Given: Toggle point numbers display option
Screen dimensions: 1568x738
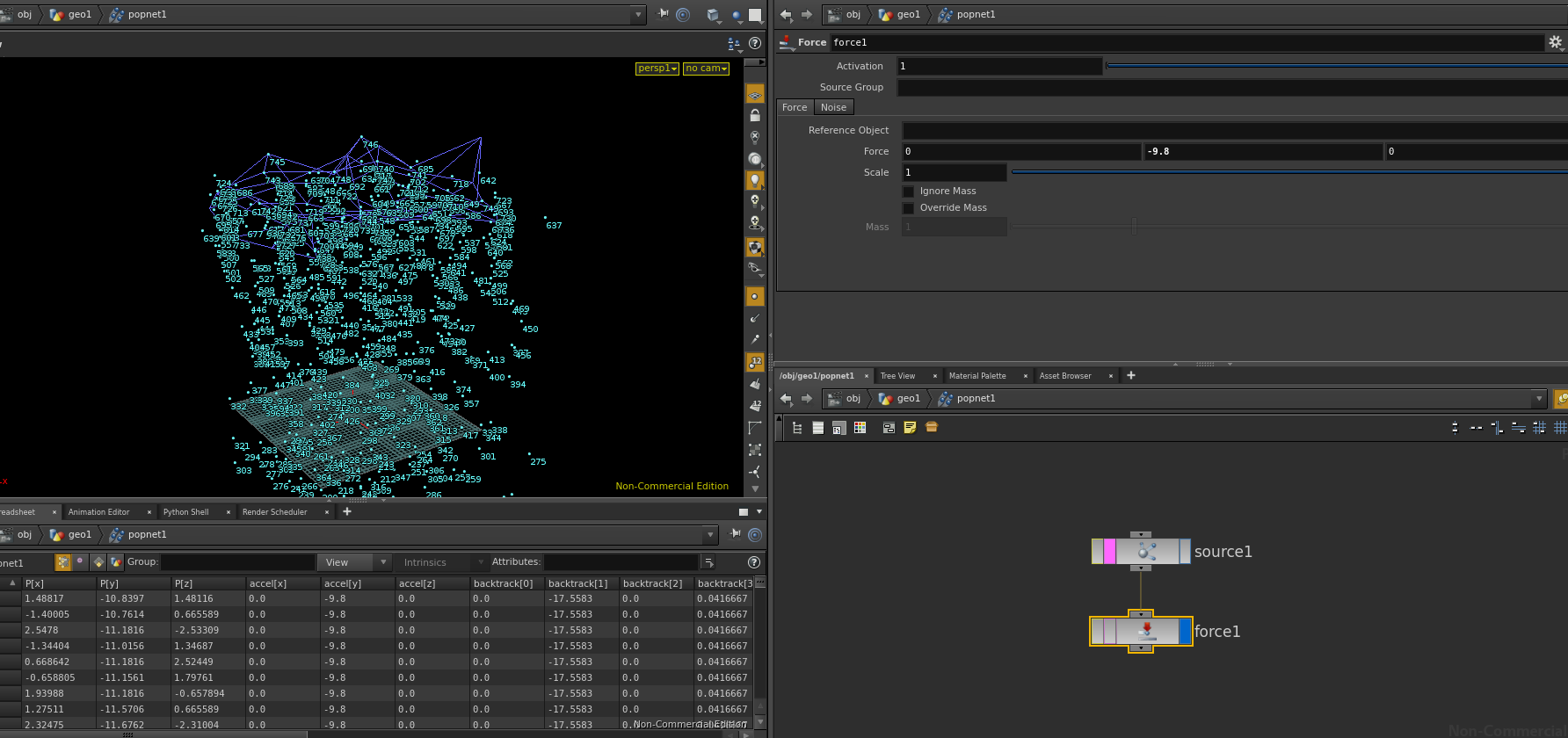Looking at the screenshot, I should pos(755,362).
